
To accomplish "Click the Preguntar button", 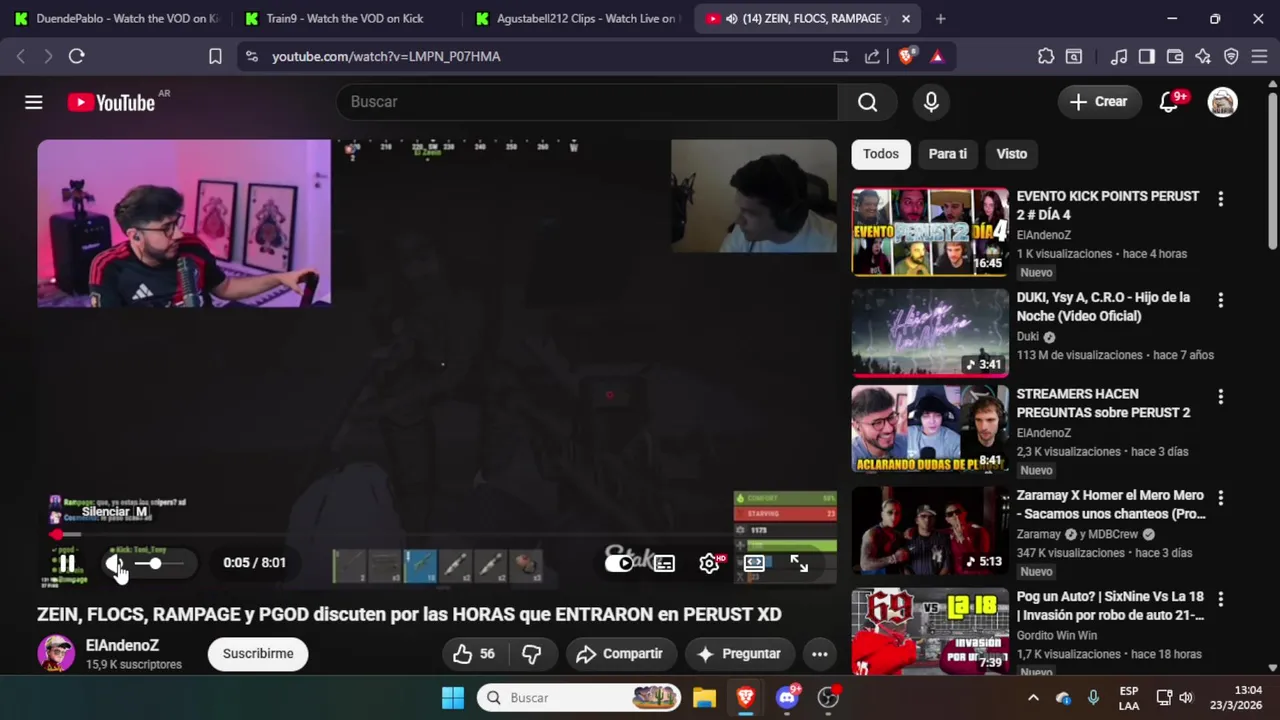I will coord(739,654).
